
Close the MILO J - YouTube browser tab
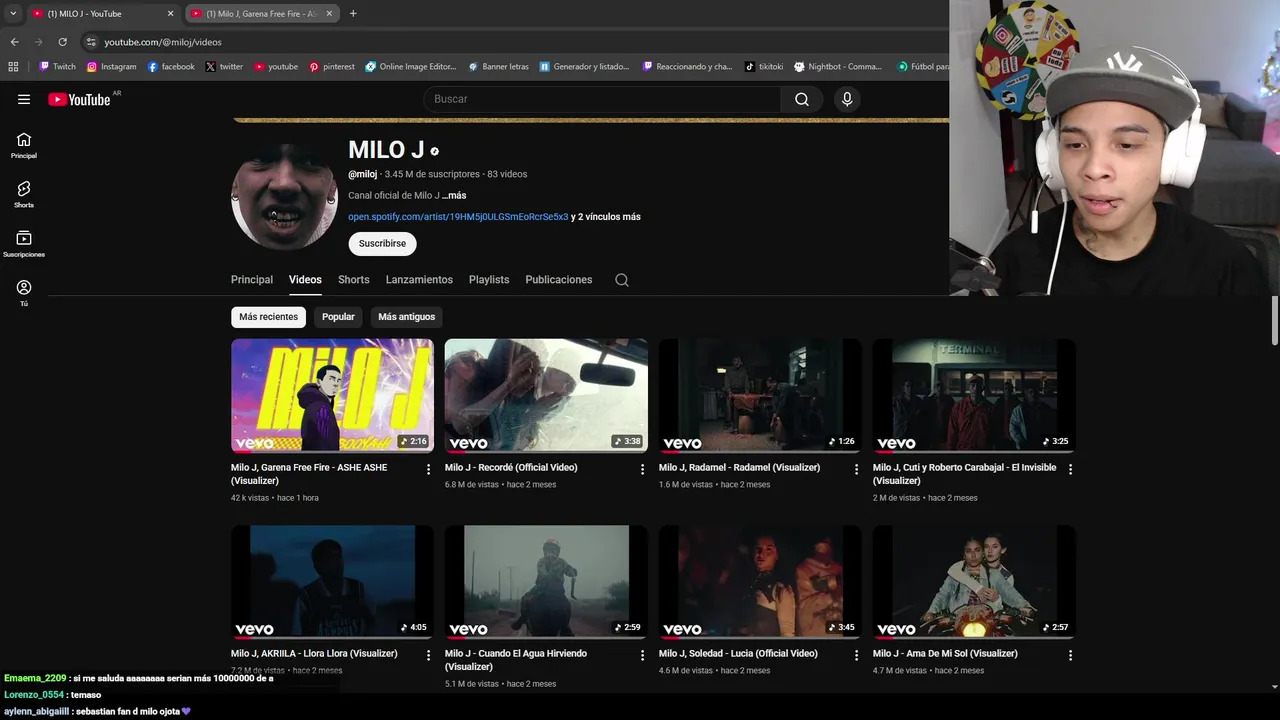point(170,14)
